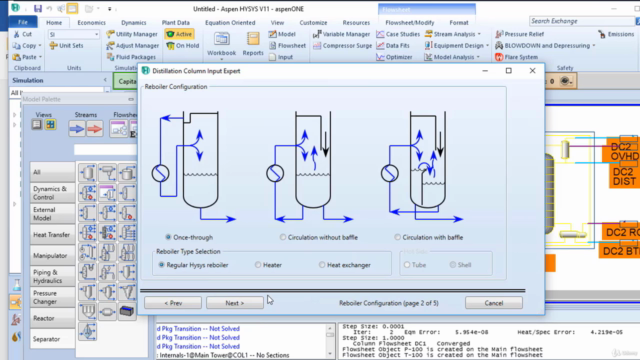Select Pressure Changer palette category
Screen dimensions: 640x360
[52, 297]
